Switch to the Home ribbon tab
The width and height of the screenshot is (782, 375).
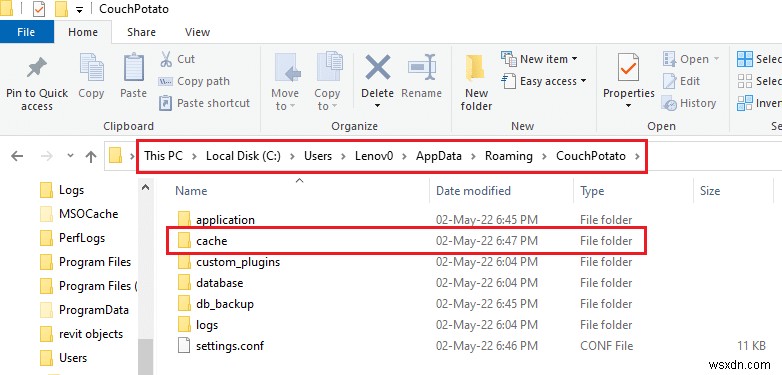83,32
